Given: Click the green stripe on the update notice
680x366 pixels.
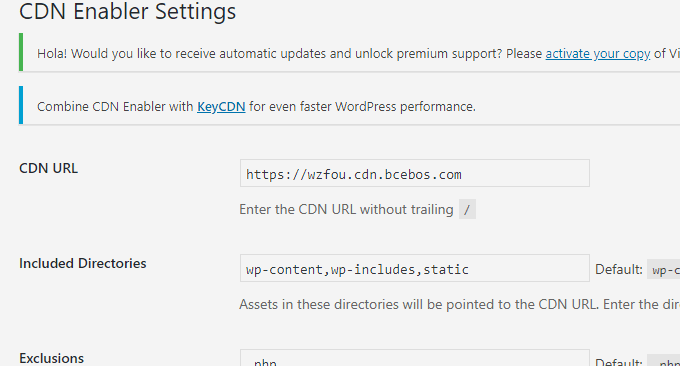Looking at the screenshot, I should [x=21, y=52].
